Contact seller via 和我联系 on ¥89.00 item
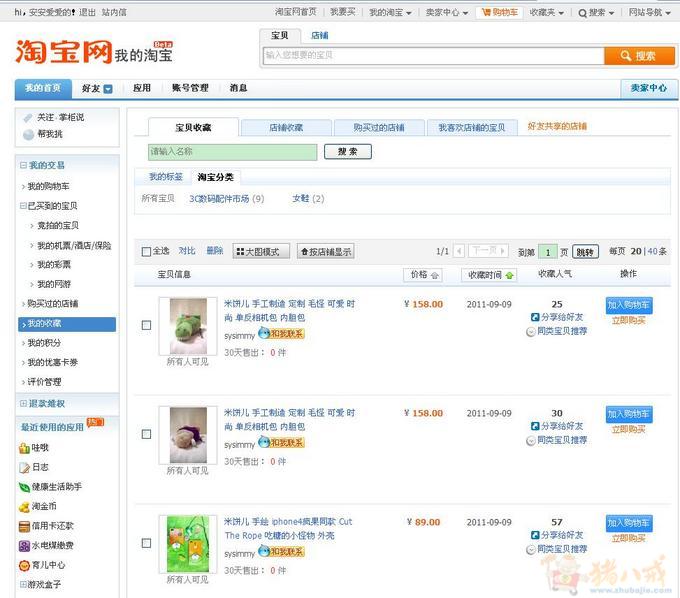This screenshot has height=598, width=680. point(281,552)
